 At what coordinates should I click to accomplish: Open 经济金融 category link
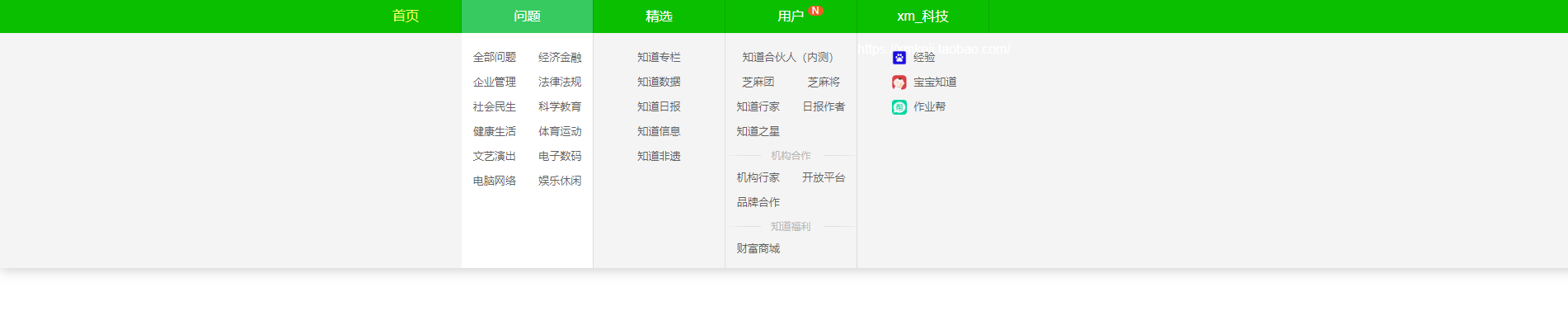point(560,57)
